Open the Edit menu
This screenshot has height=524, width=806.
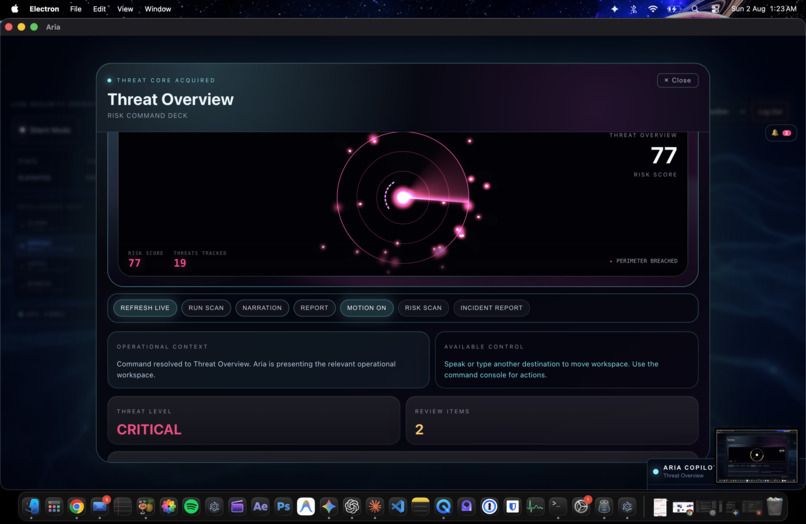click(99, 9)
